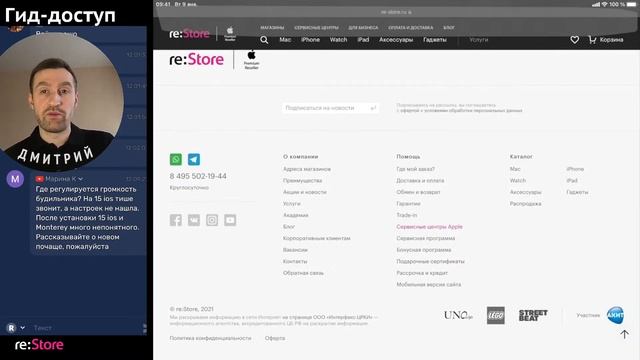640x360 pixels.
Task: Open Обмен и возврат footer link
Action: (x=418, y=192)
